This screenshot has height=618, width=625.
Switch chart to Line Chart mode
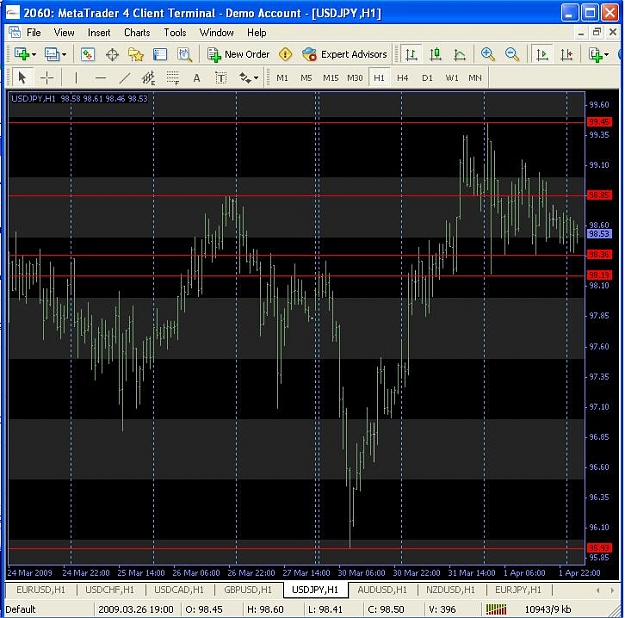pos(460,54)
